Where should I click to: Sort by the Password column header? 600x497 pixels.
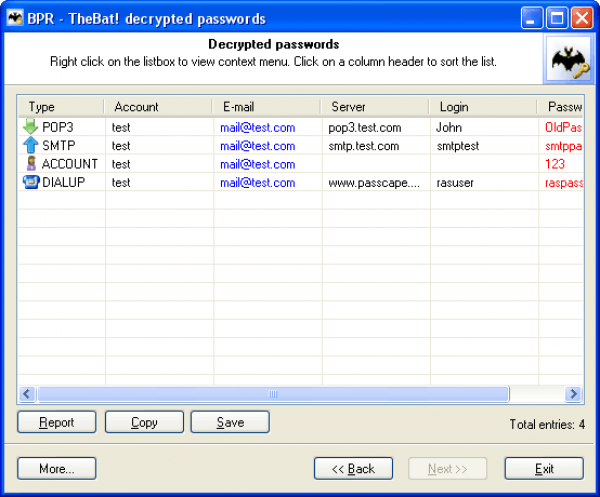click(560, 107)
